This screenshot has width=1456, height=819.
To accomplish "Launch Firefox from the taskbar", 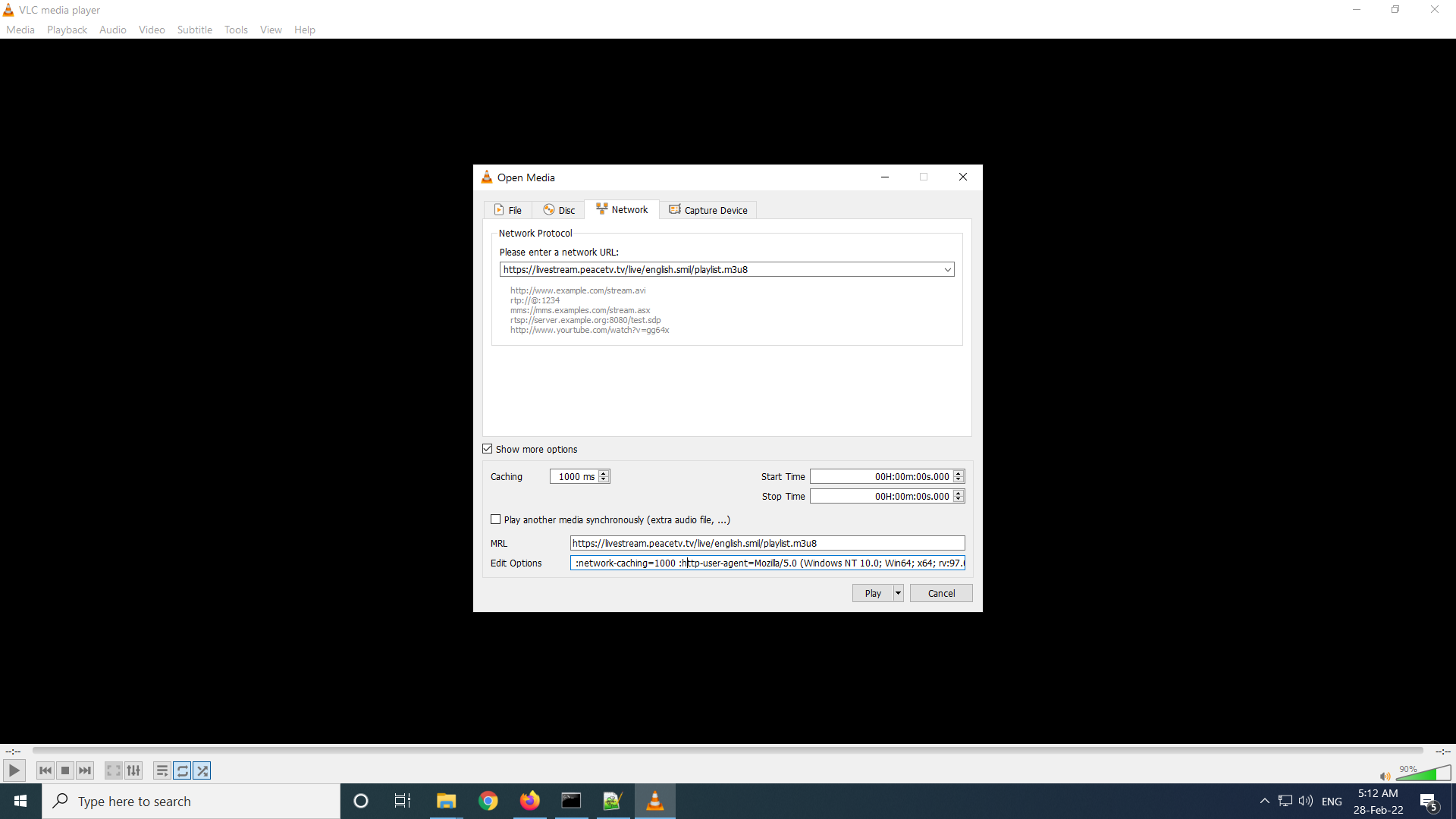I will [530, 800].
